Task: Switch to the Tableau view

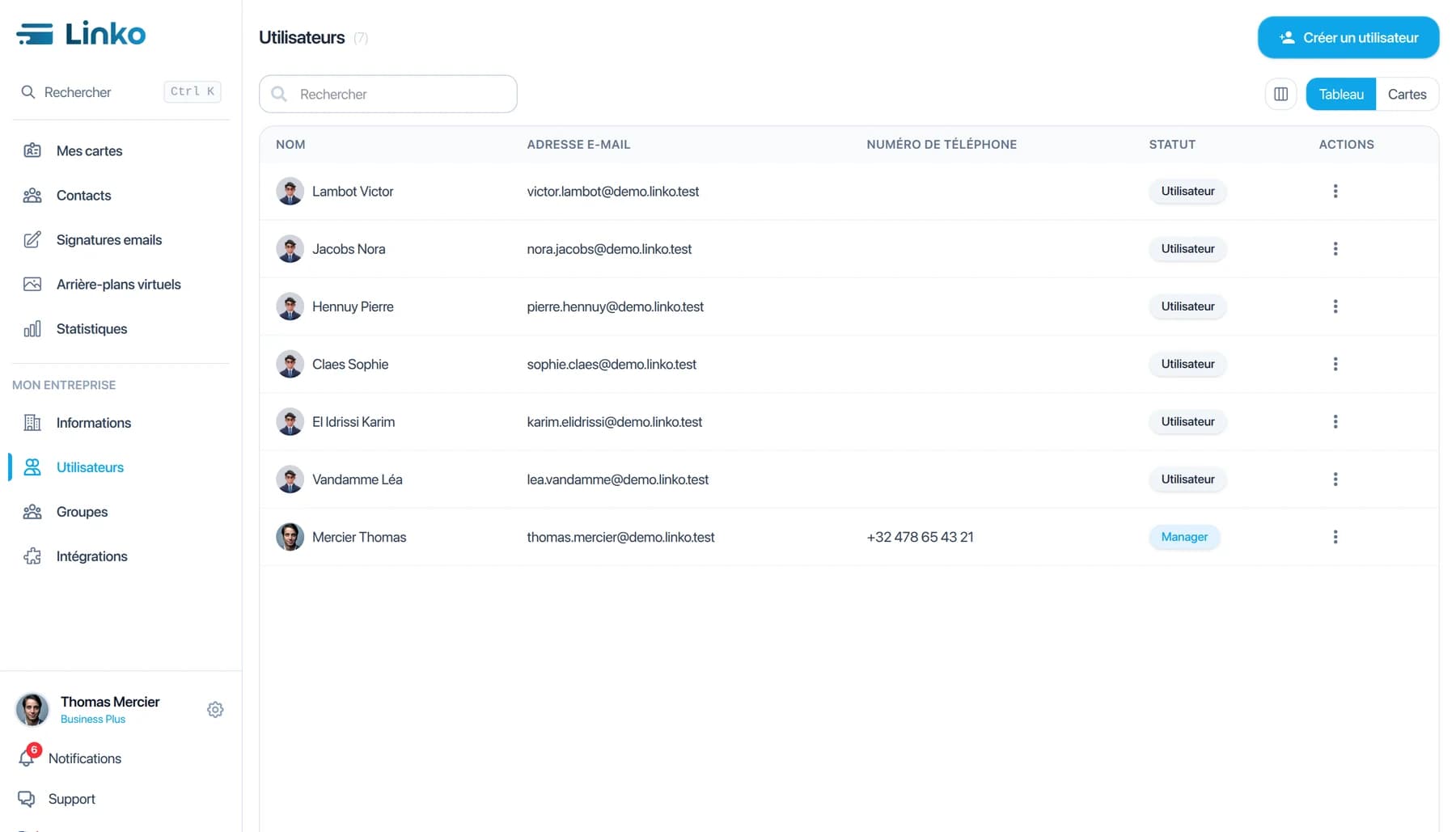Action: coord(1340,94)
